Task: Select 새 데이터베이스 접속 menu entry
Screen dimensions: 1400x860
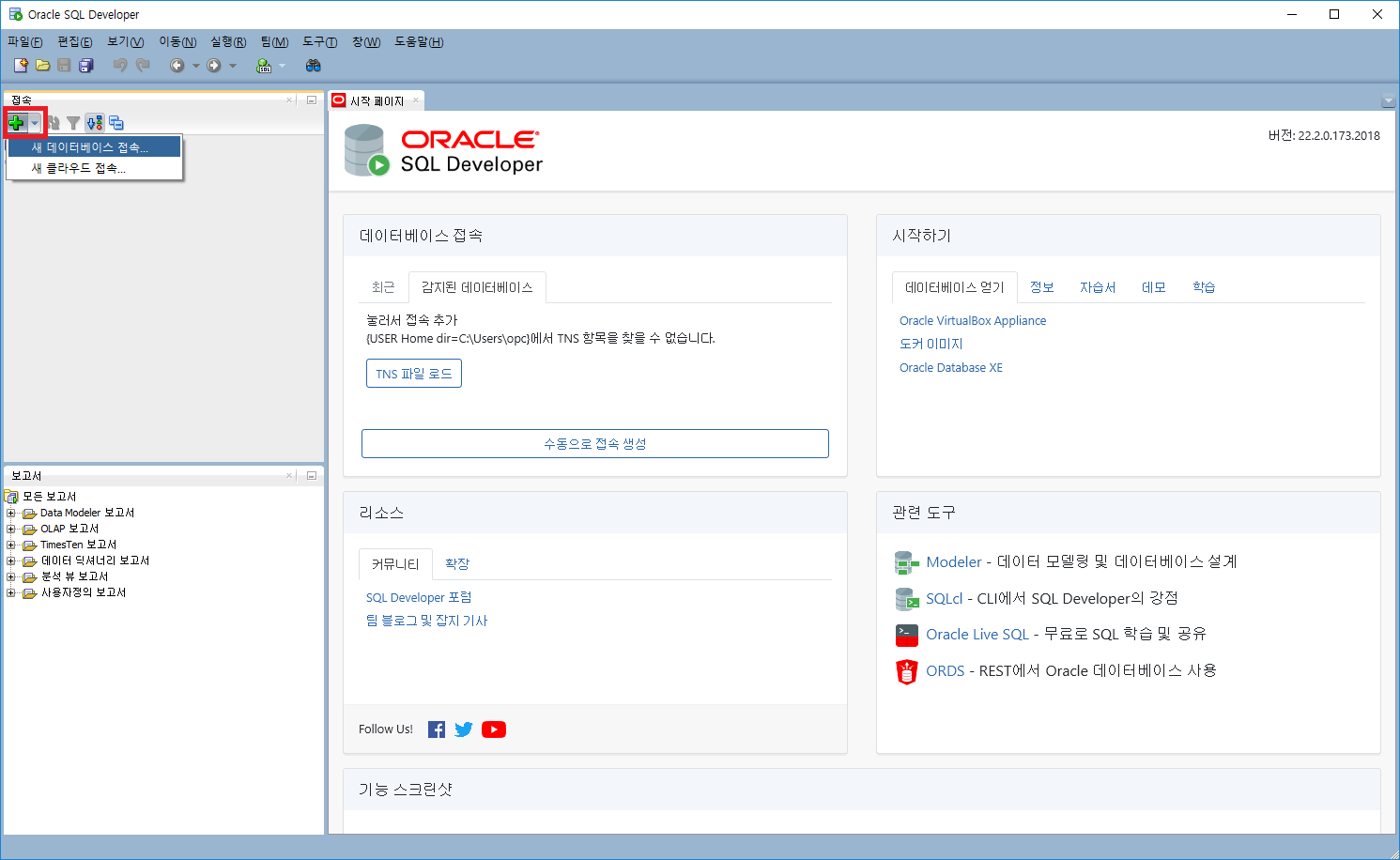Action: click(x=94, y=147)
